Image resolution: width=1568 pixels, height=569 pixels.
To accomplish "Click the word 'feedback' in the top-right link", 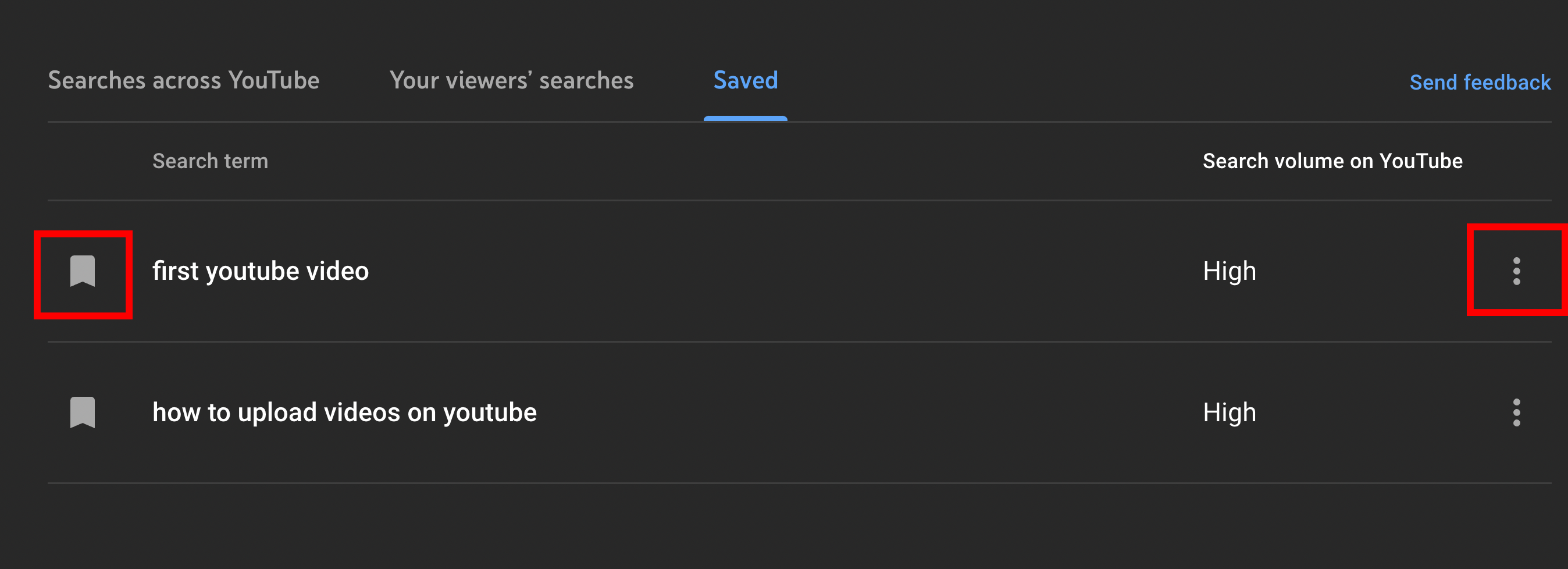I will coord(1506,82).
